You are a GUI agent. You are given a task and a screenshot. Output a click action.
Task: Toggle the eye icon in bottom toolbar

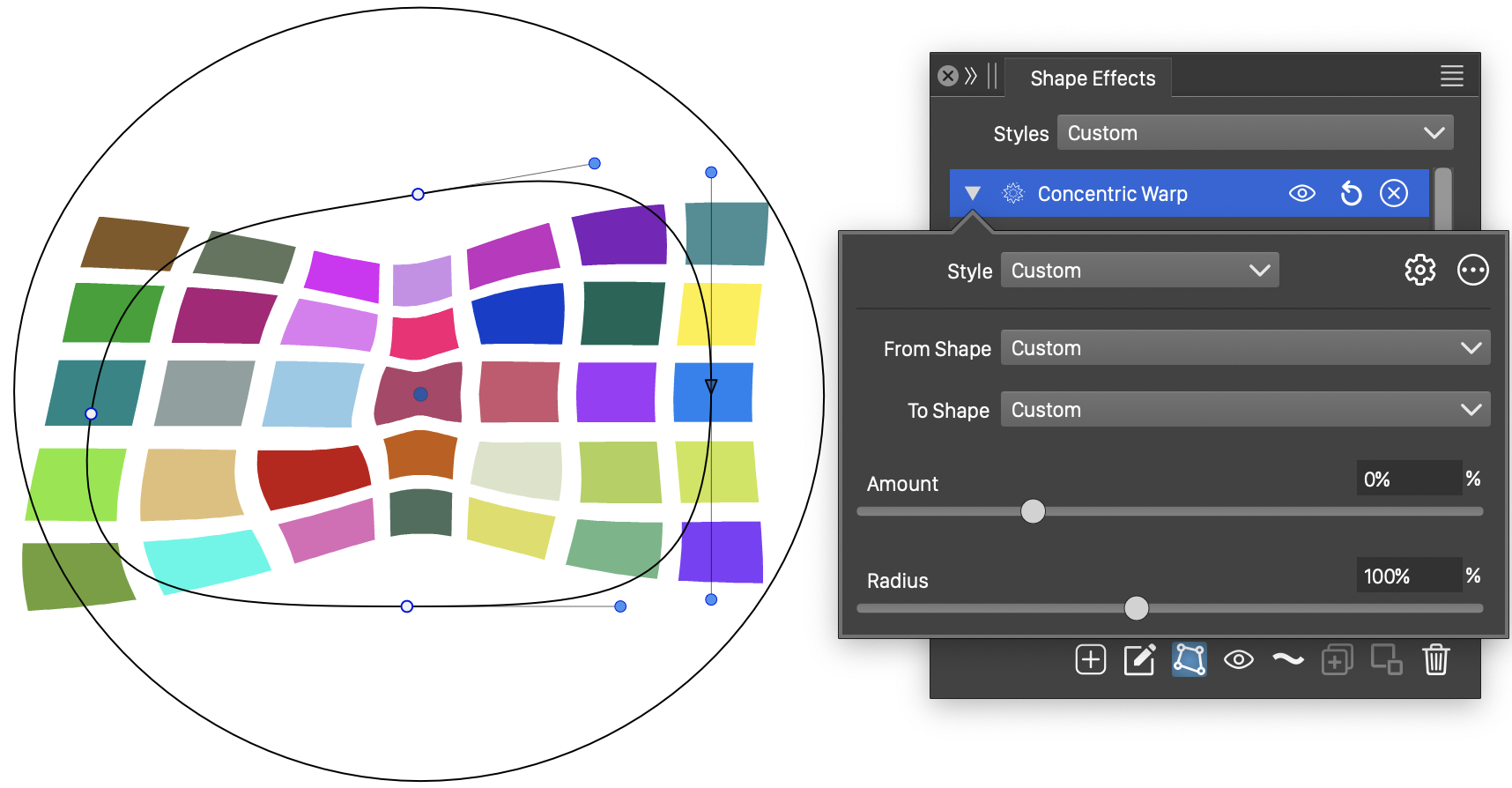(1238, 659)
